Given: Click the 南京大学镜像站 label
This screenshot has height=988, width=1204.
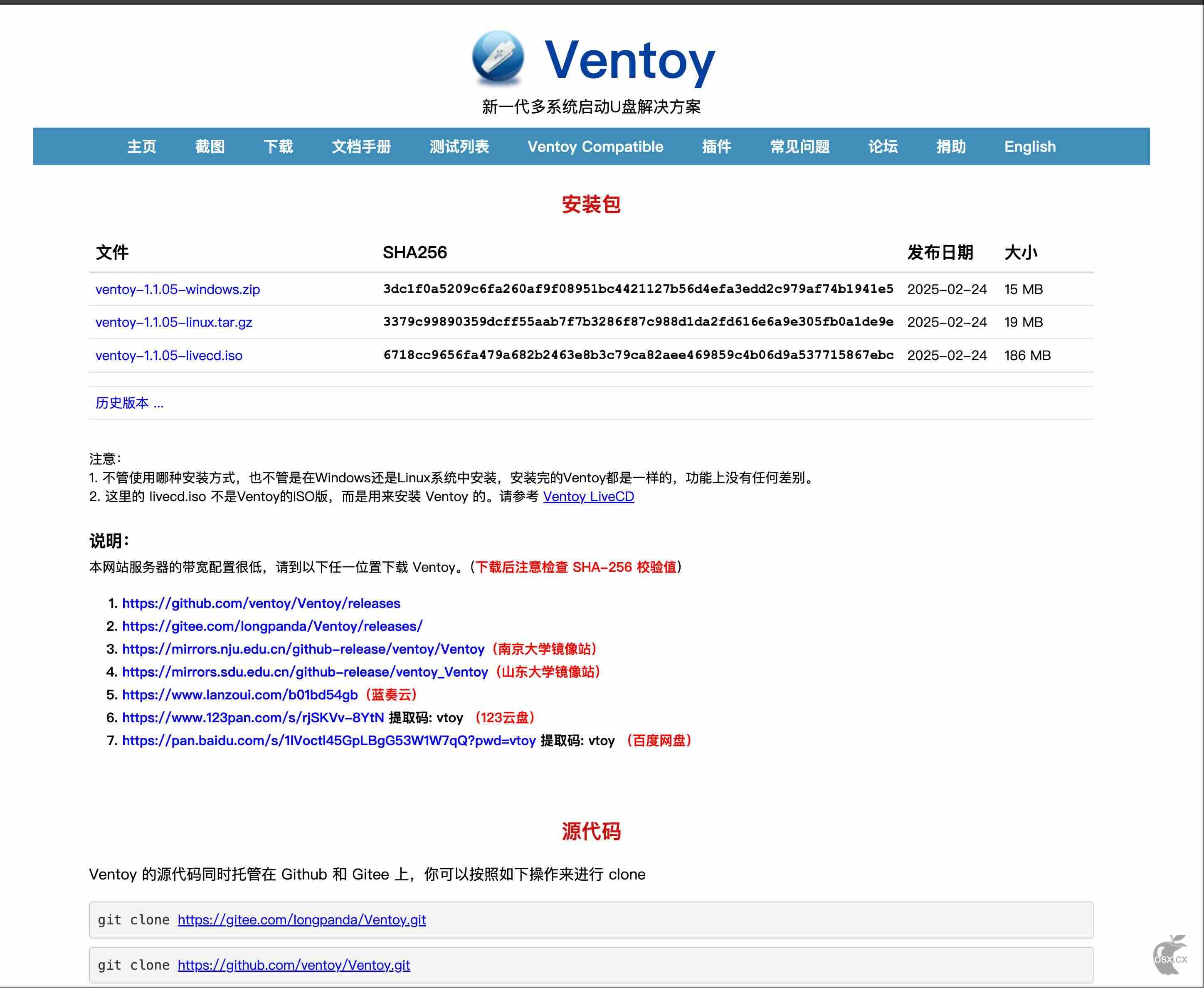Looking at the screenshot, I should point(545,649).
